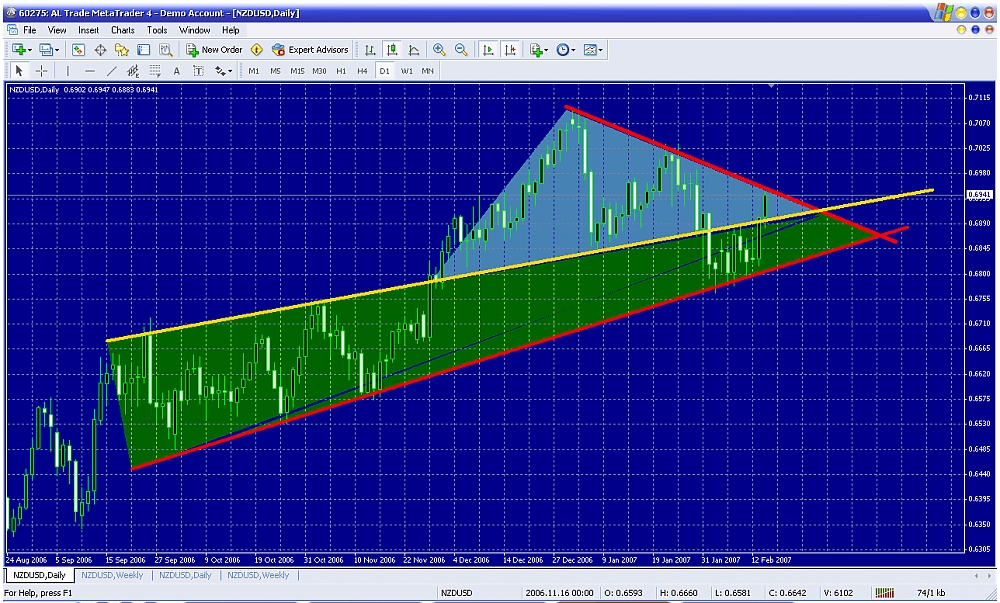Expand the chart templates dropdown
Screen dimensions: 1000x603
pyautogui.click(x=602, y=50)
